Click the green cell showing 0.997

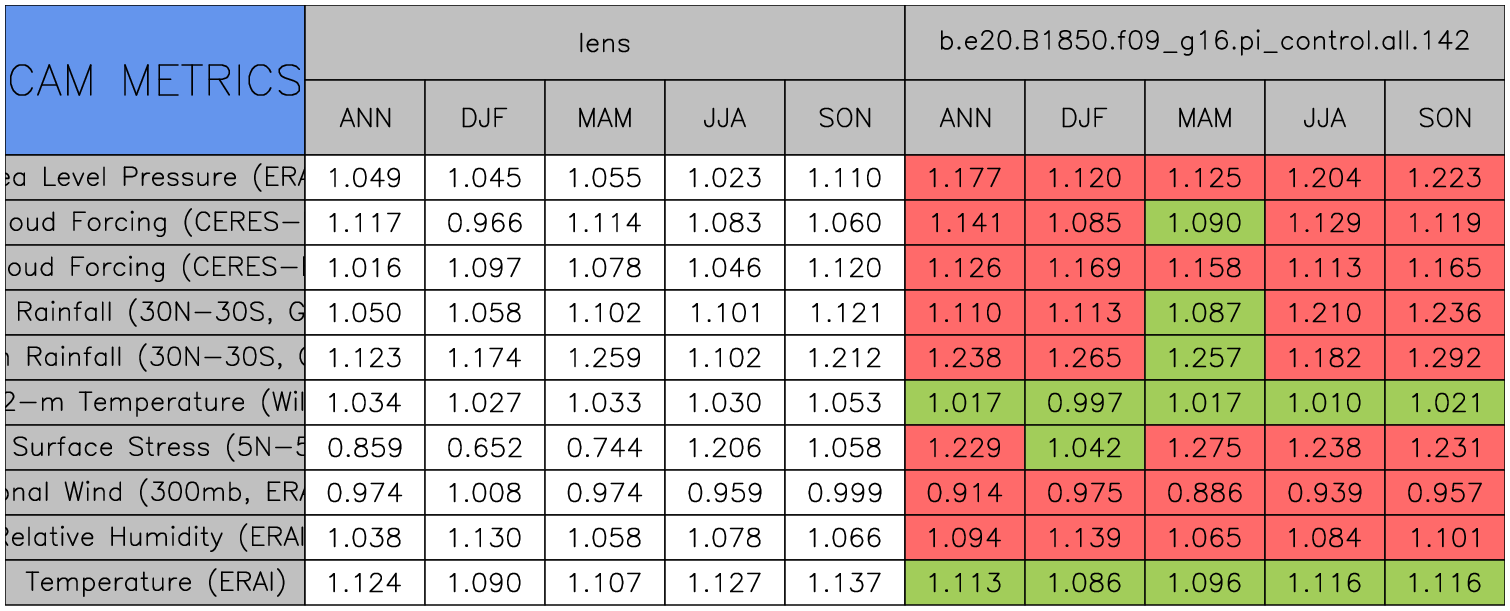(1085, 402)
